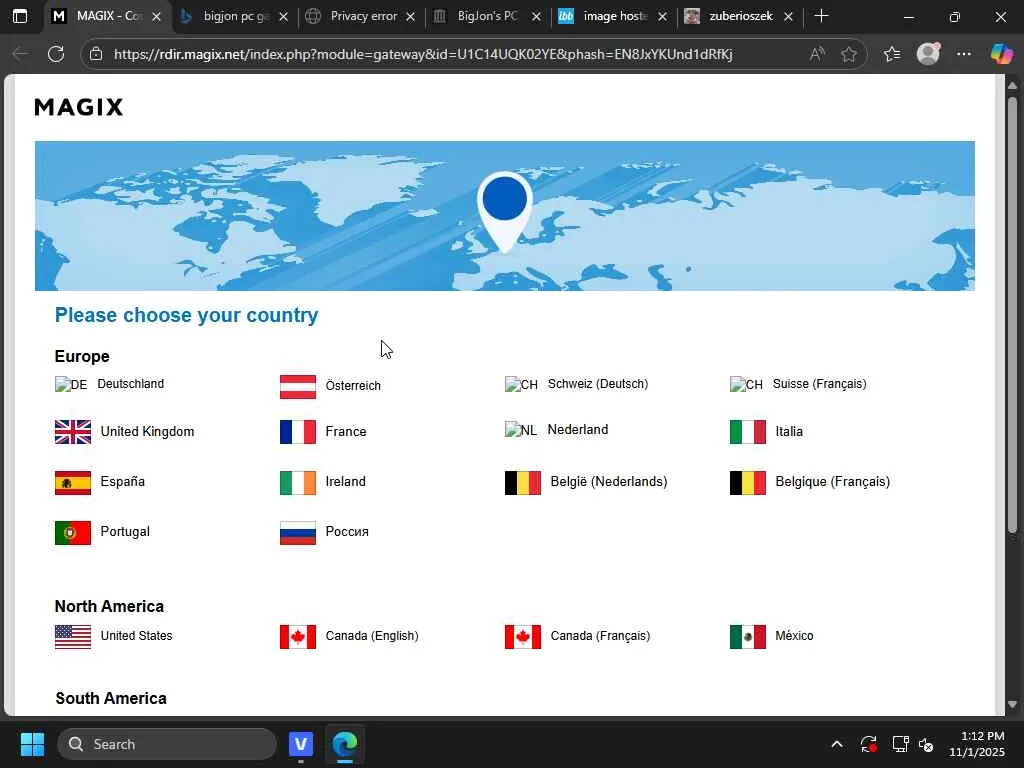Open the Favorites list icon
1024x768 pixels.
click(891, 54)
